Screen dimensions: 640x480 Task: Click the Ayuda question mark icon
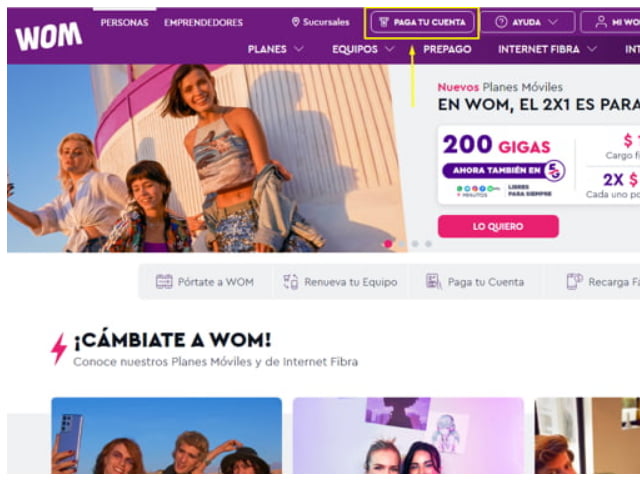[501, 22]
